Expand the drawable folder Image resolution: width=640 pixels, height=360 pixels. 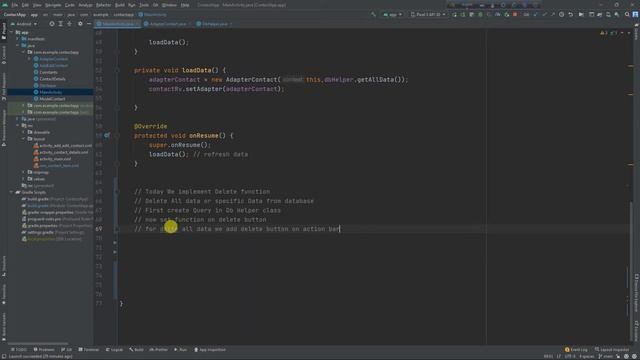pyautogui.click(x=23, y=132)
